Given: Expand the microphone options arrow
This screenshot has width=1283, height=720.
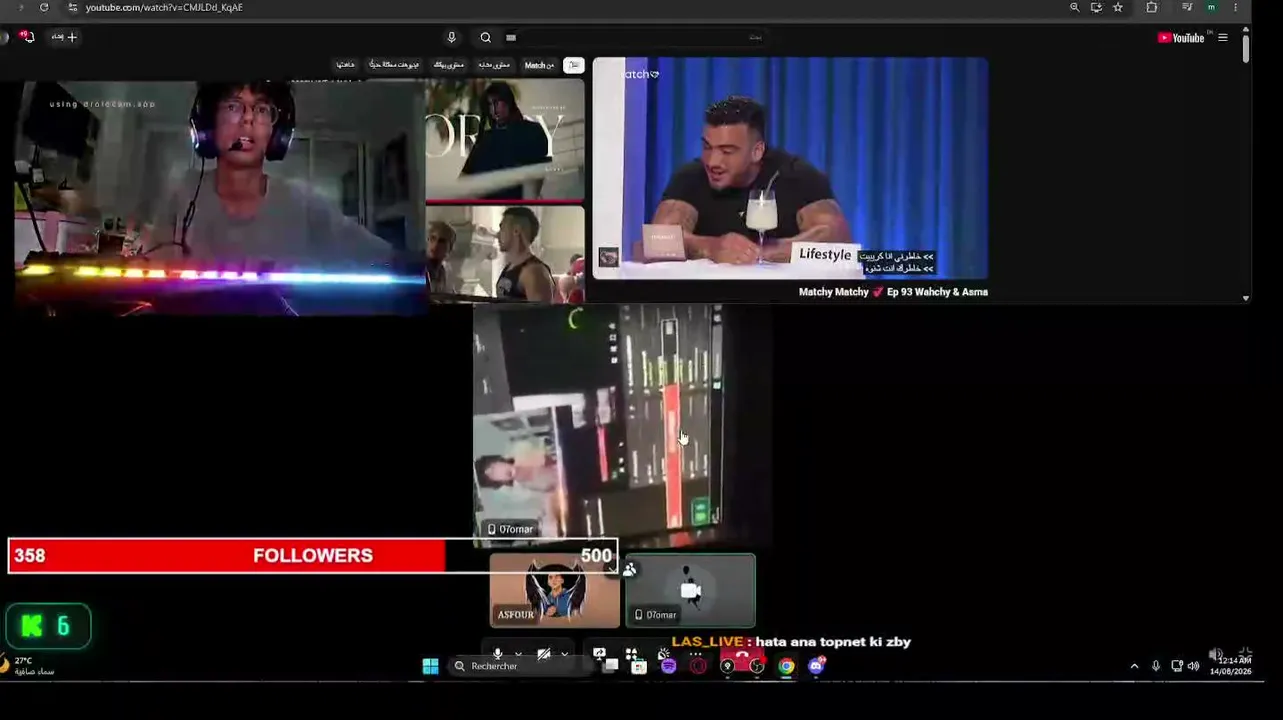Looking at the screenshot, I should pyautogui.click(x=518, y=654).
